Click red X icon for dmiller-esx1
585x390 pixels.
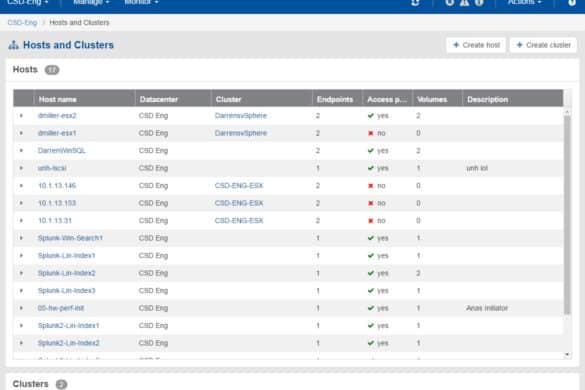pos(370,133)
